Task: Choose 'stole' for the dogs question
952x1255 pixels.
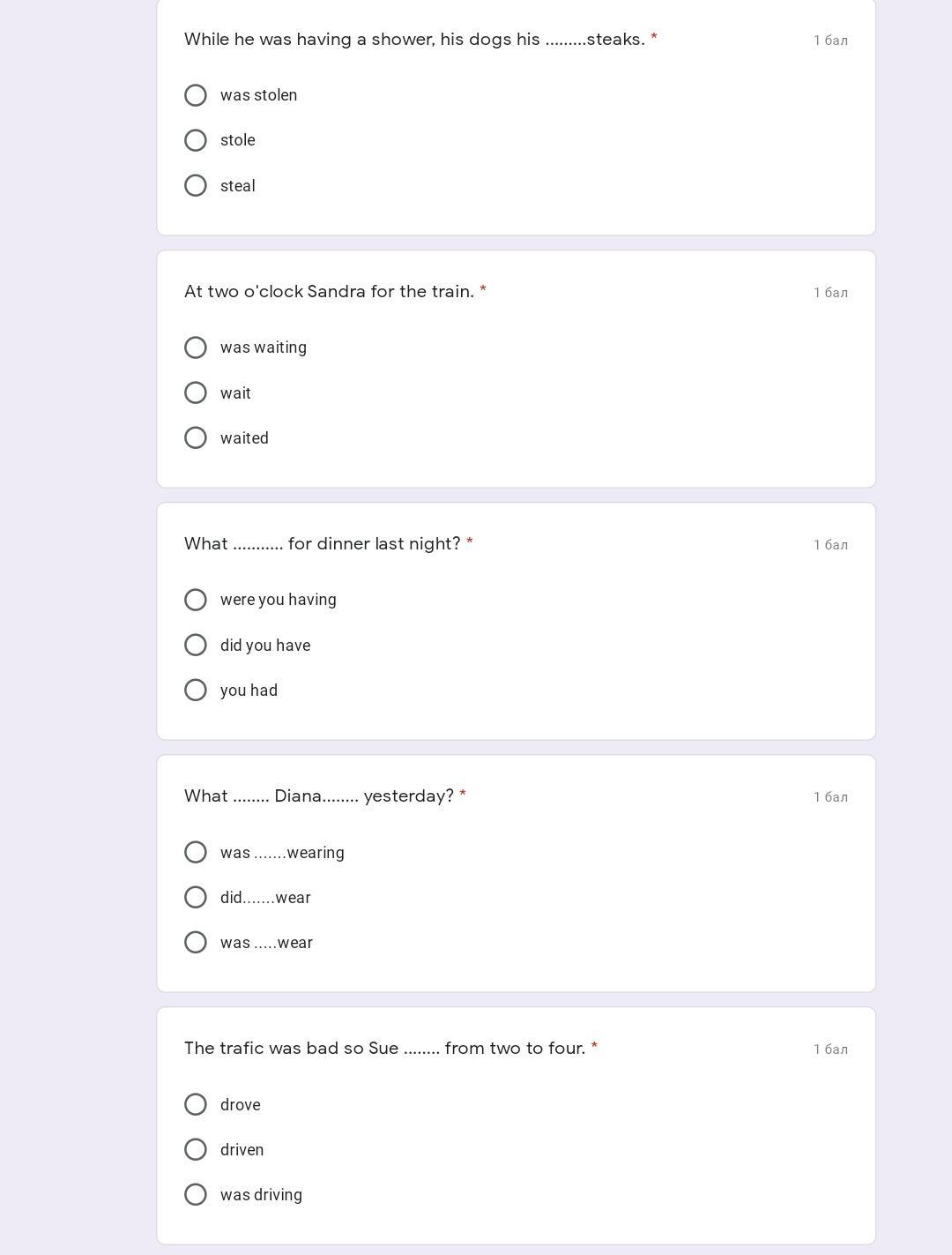Action: pyautogui.click(x=196, y=140)
